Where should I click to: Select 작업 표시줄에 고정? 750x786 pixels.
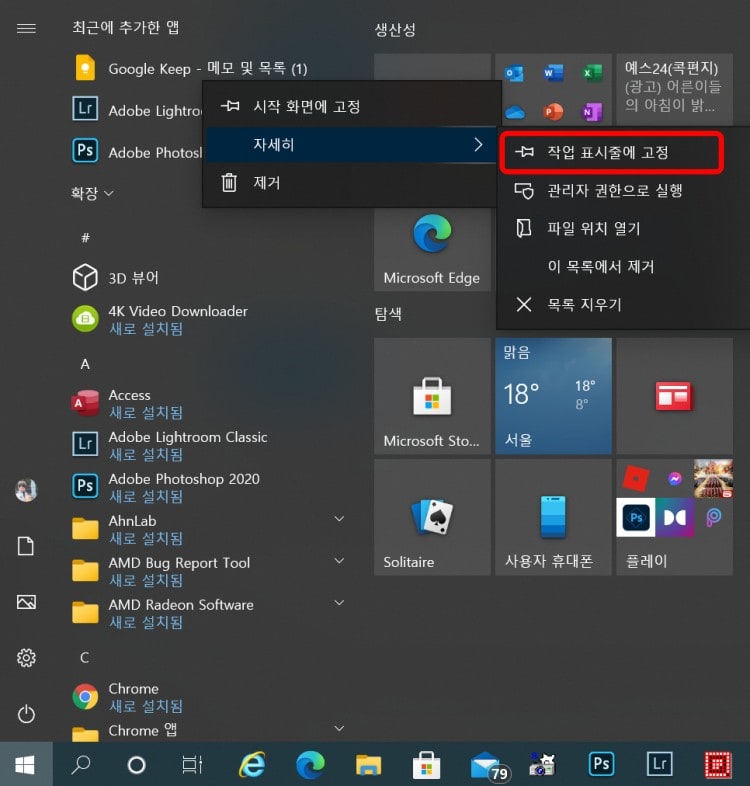612,152
